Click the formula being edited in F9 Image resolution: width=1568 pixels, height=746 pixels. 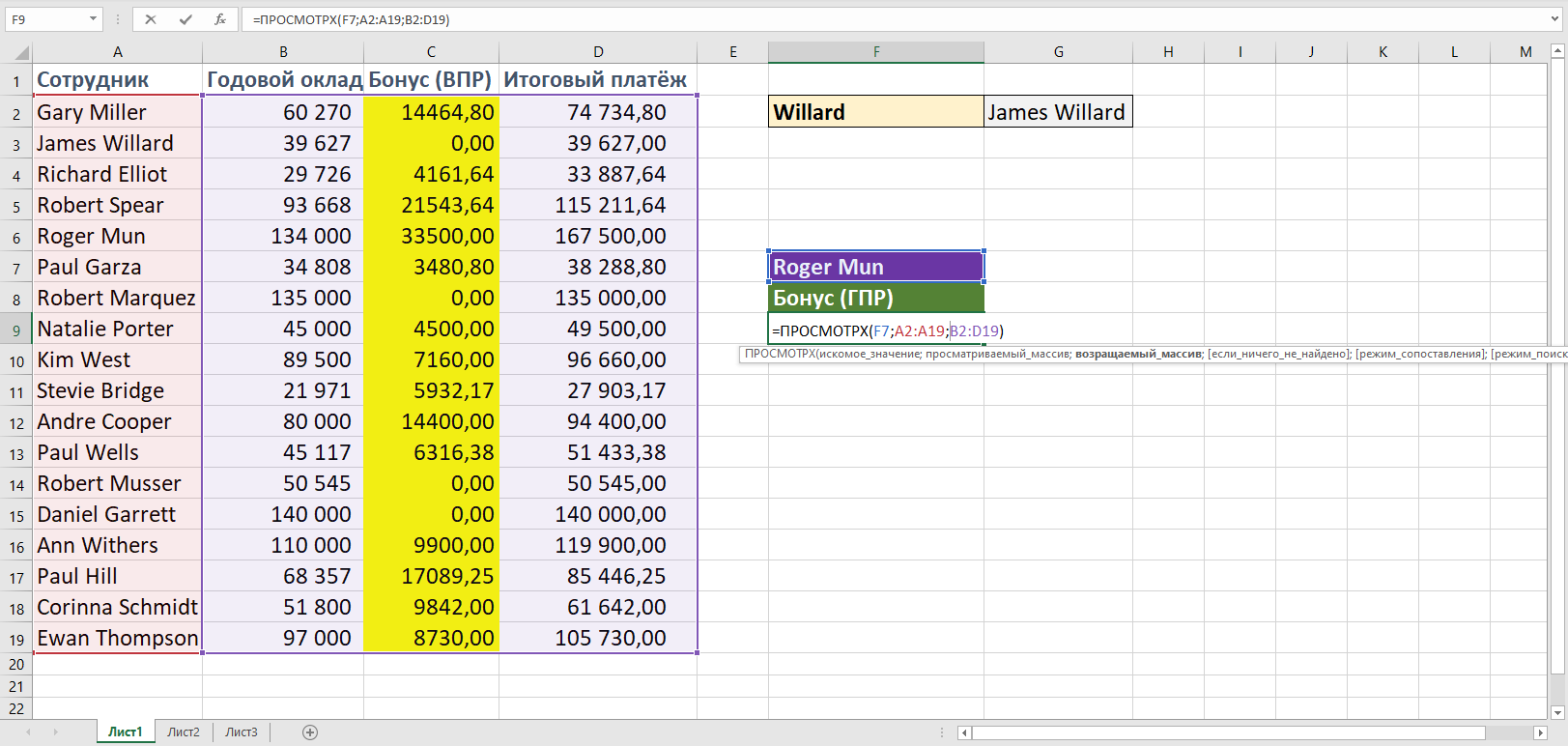(887, 330)
